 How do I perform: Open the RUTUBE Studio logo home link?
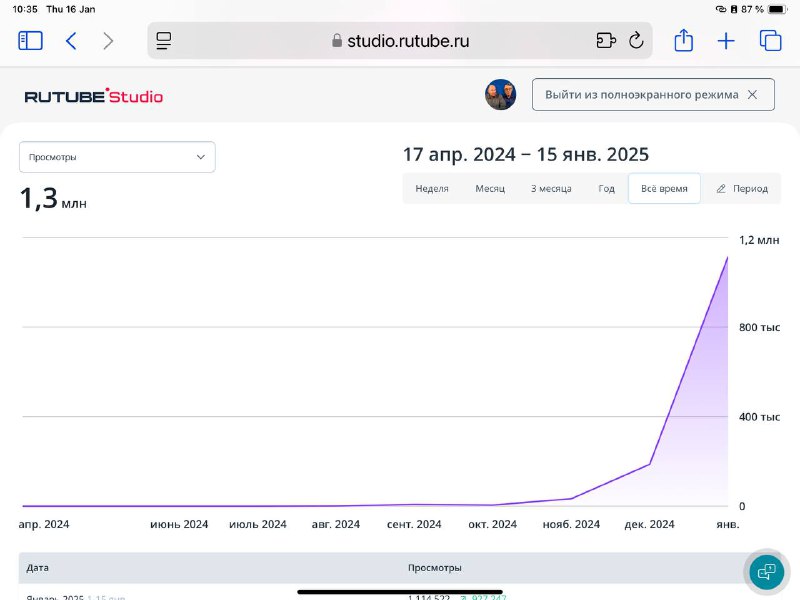(x=94, y=95)
